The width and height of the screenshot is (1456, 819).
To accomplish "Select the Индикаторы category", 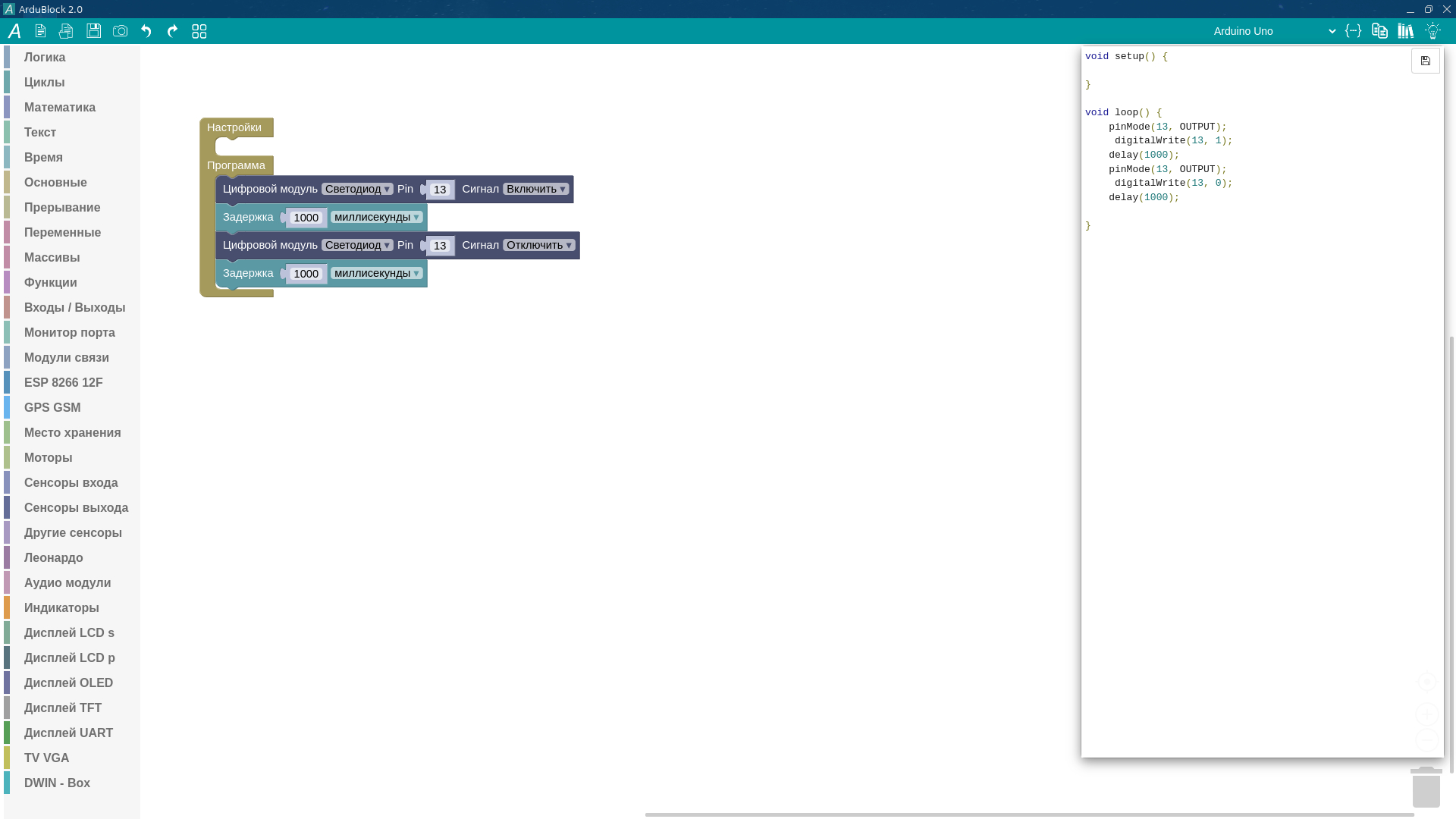I will pyautogui.click(x=71, y=607).
